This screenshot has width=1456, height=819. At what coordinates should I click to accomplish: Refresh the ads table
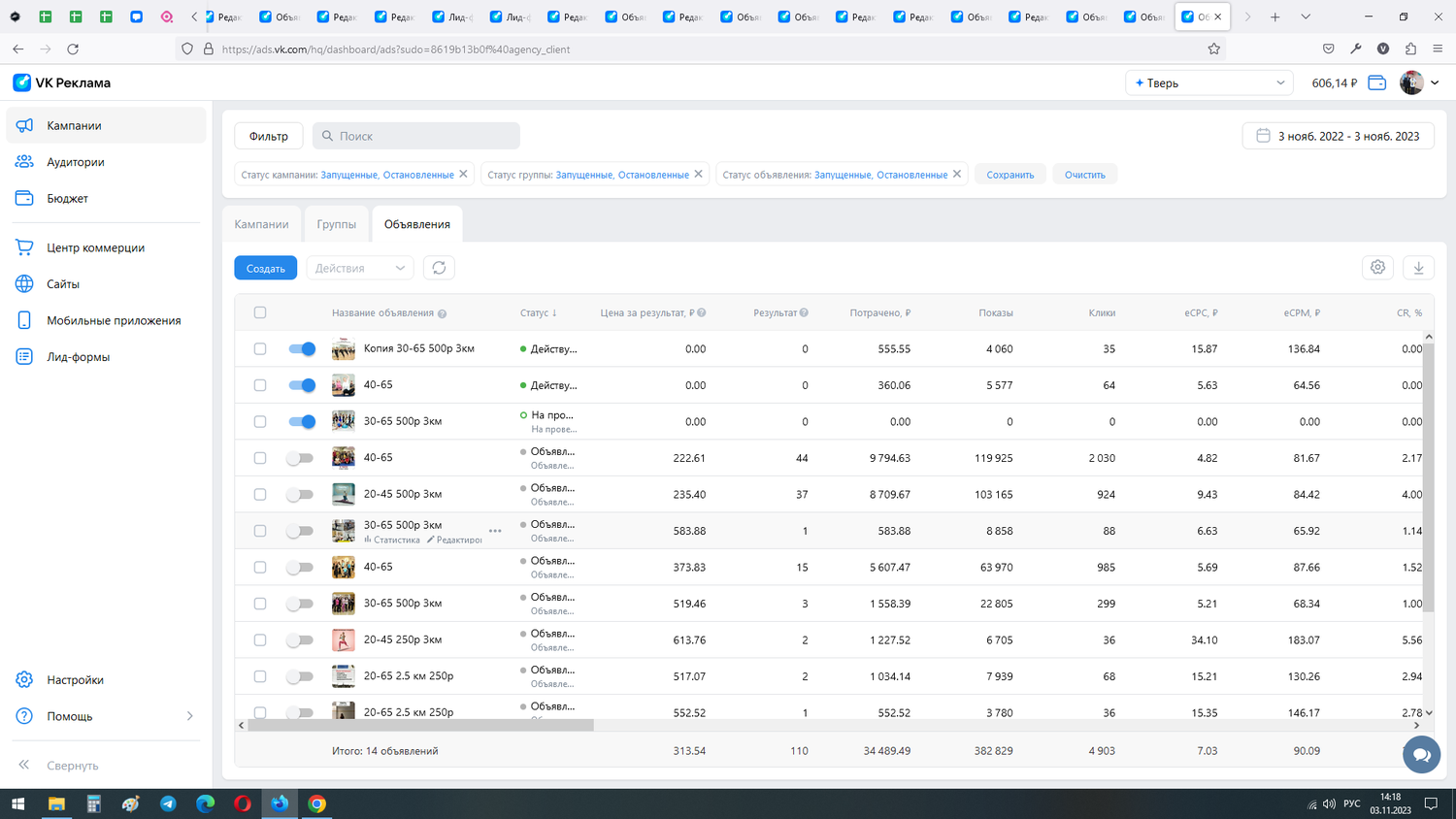439,268
